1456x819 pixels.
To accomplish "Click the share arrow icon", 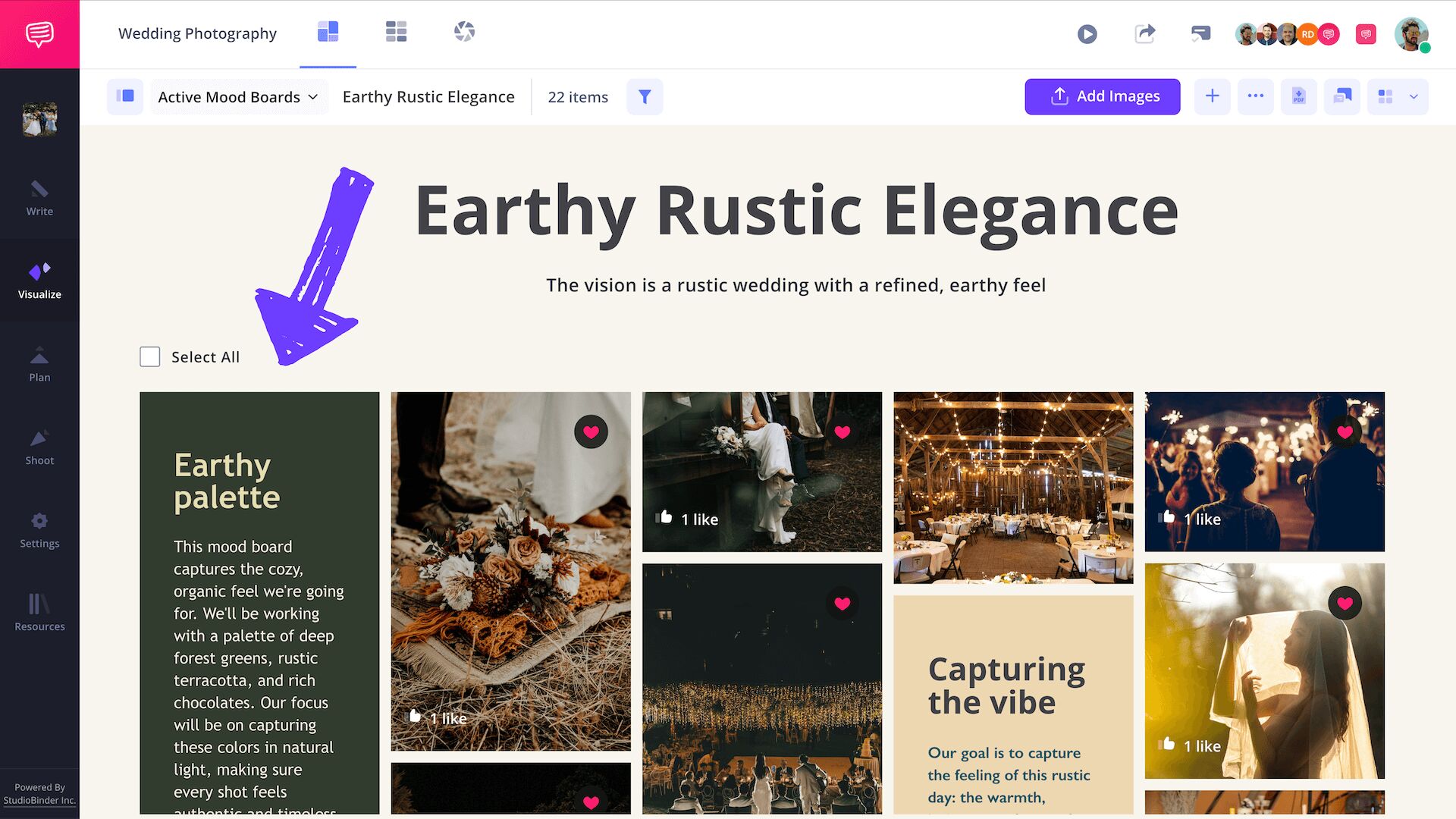I will [1144, 34].
